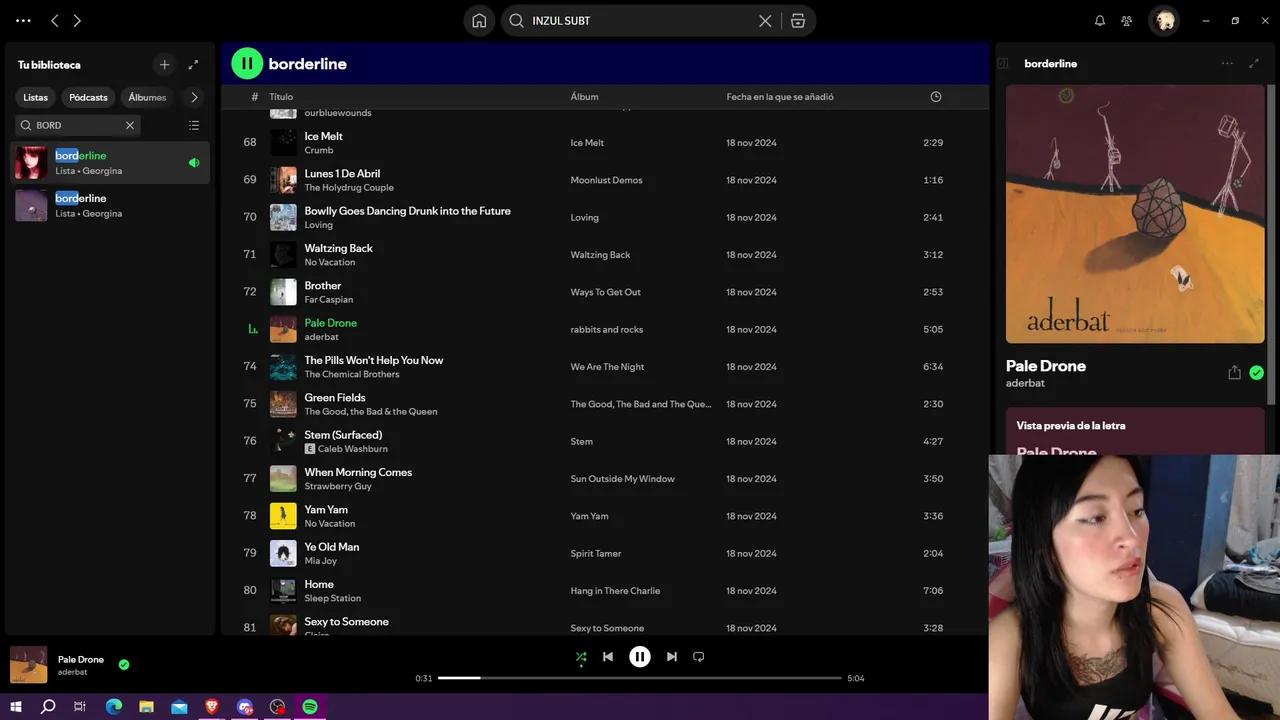Open The Chemical Brothers artist link
1280x720 pixels.
pos(351,374)
